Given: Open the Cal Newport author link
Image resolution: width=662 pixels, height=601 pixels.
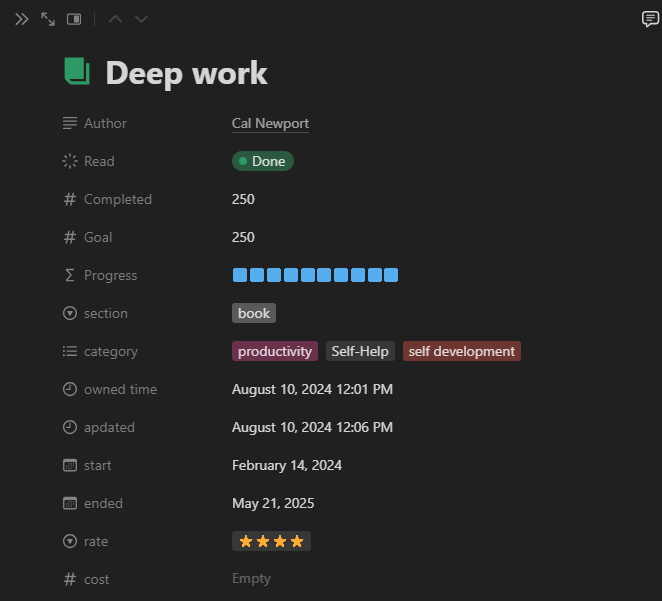Looking at the screenshot, I should point(270,123).
